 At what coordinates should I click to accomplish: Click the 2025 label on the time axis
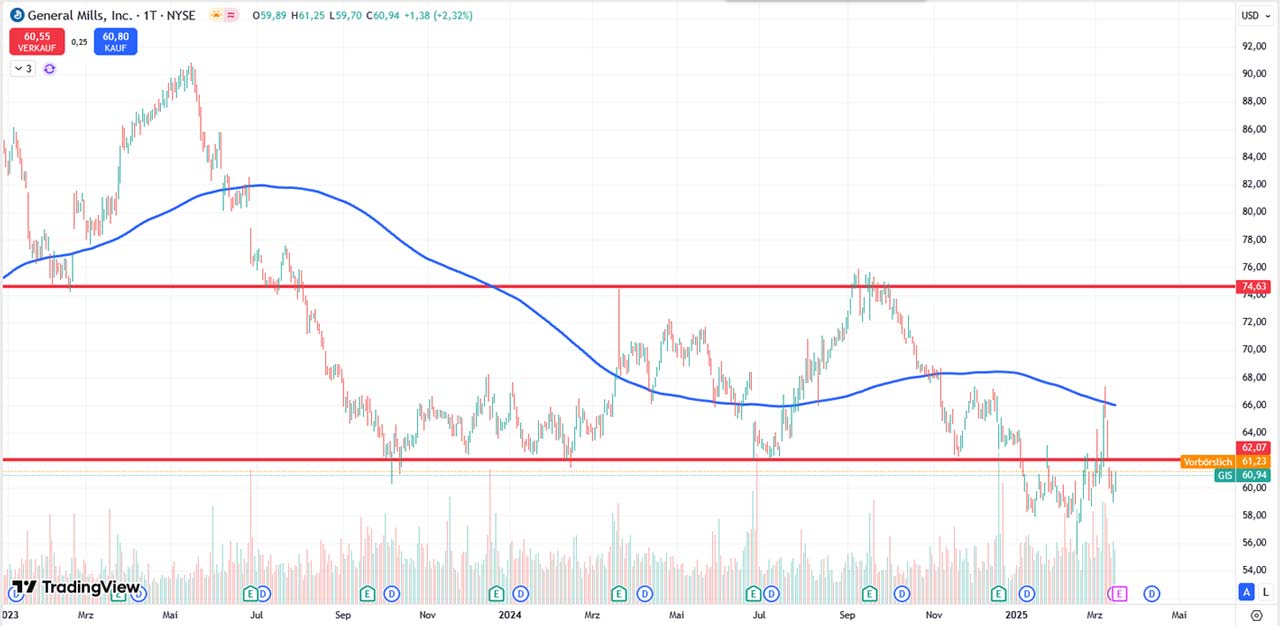pyautogui.click(x=1017, y=613)
